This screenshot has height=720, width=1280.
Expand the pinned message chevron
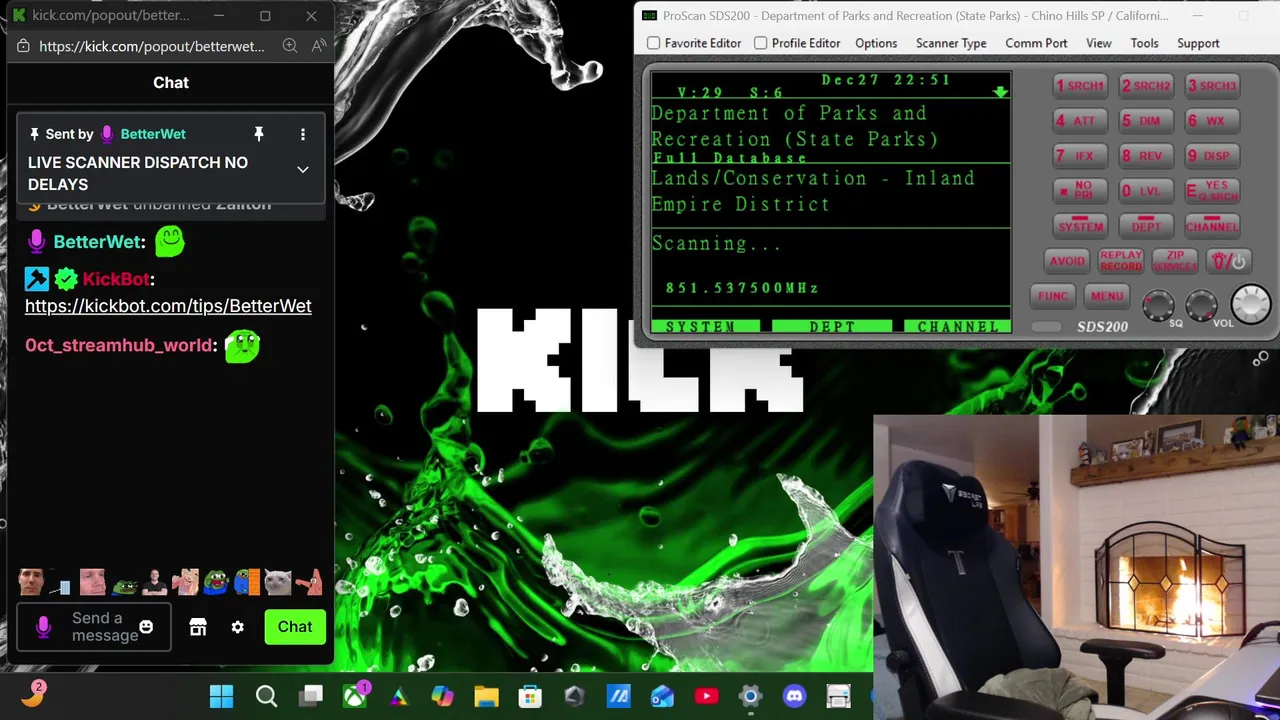pyautogui.click(x=303, y=170)
